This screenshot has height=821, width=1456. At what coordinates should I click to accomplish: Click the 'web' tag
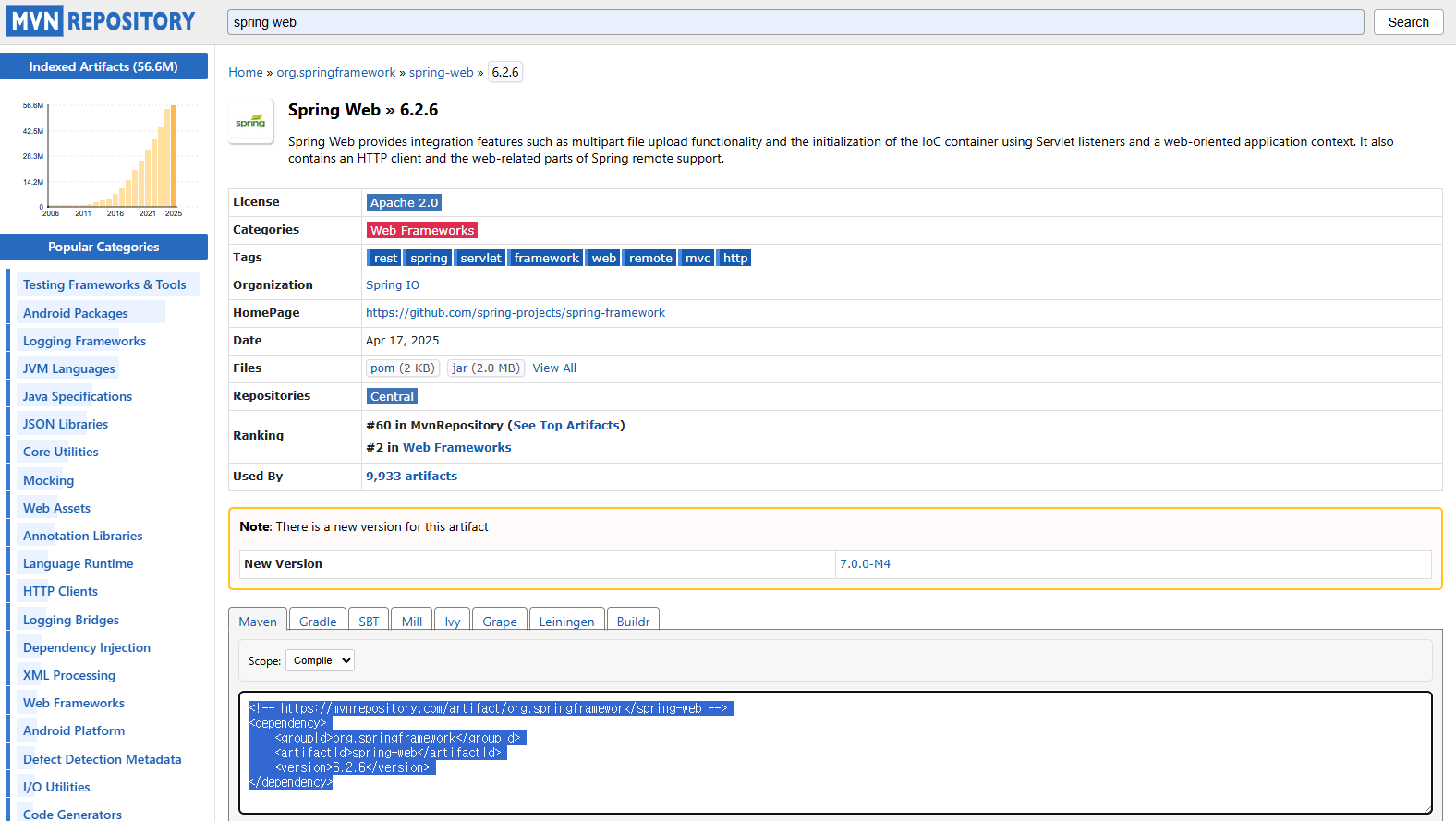(604, 258)
